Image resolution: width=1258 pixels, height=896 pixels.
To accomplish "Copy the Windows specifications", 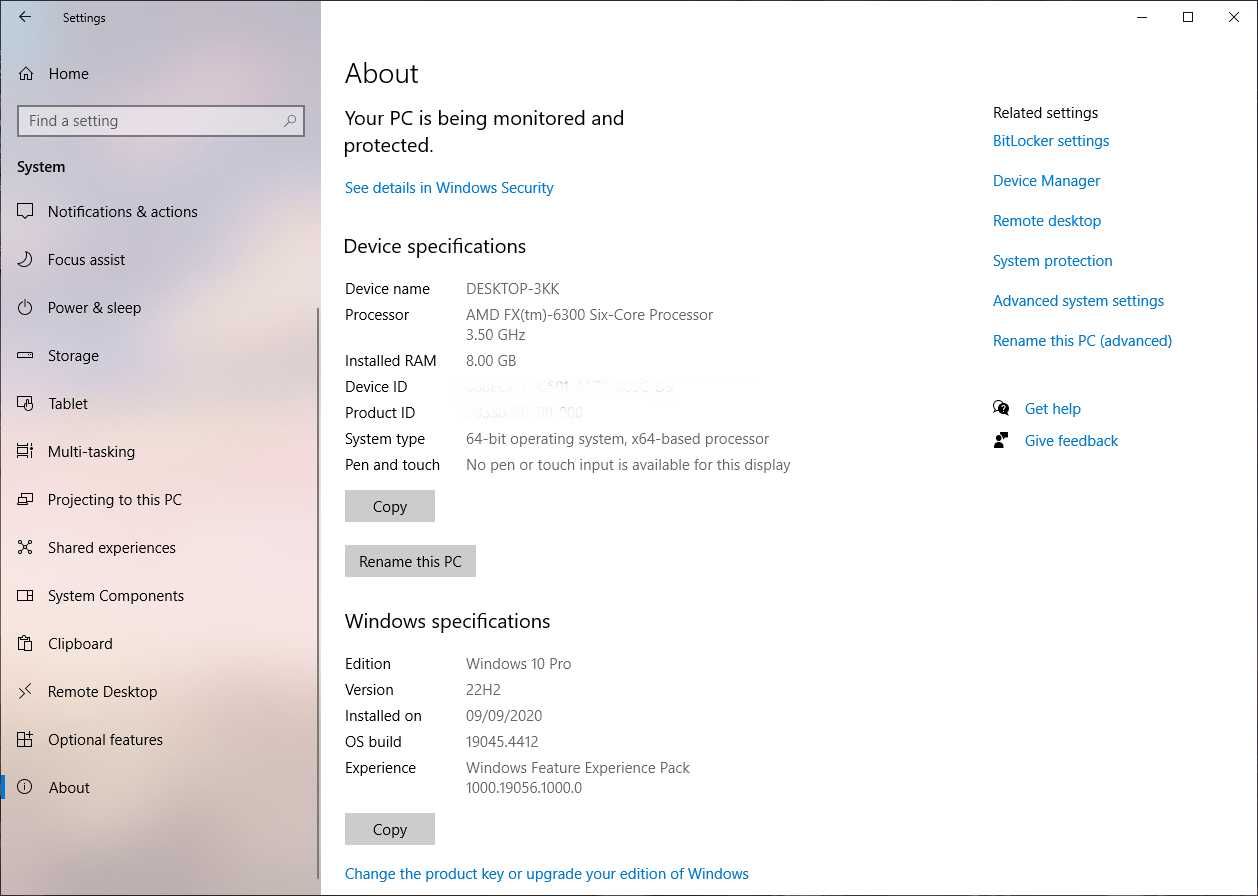I will pyautogui.click(x=390, y=829).
